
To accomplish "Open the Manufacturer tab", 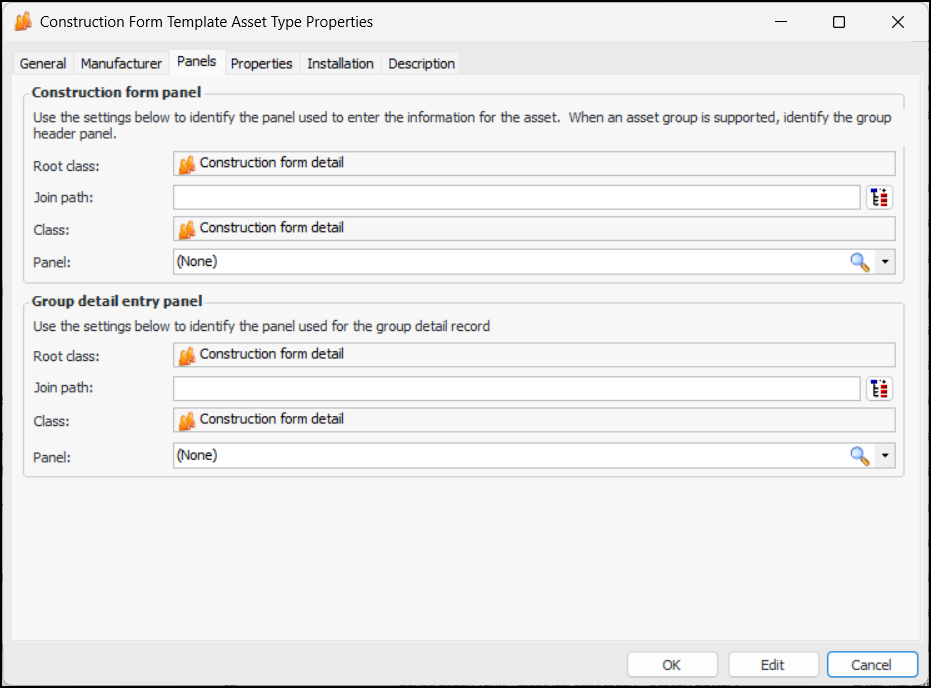I will pyautogui.click(x=121, y=63).
